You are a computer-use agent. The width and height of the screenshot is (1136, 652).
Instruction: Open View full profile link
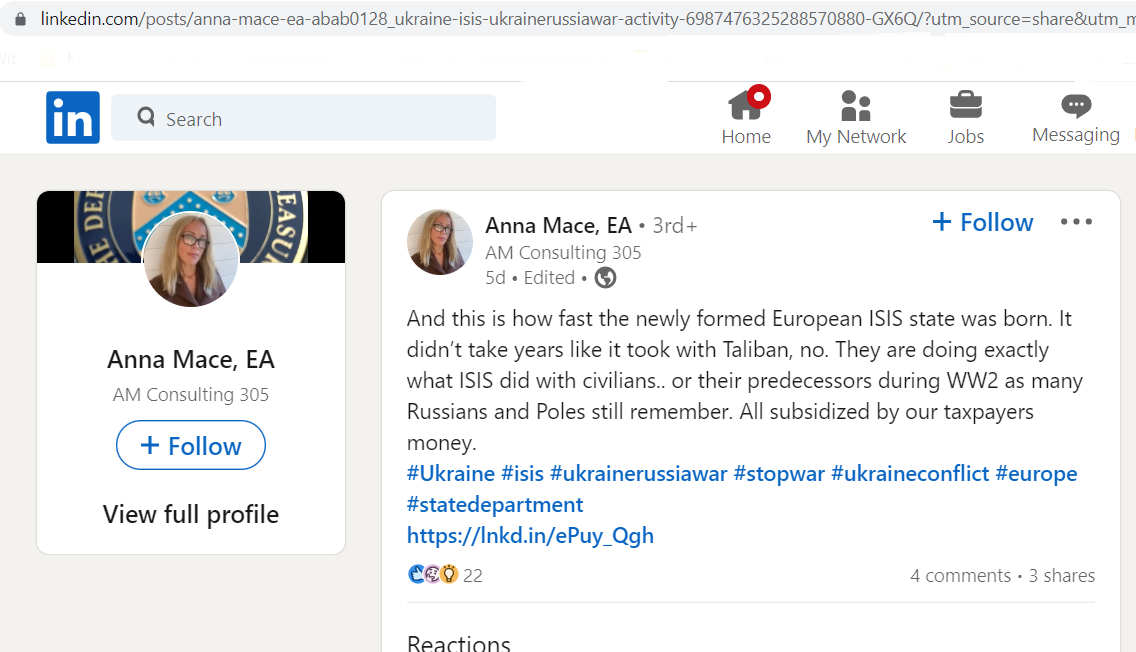click(191, 514)
